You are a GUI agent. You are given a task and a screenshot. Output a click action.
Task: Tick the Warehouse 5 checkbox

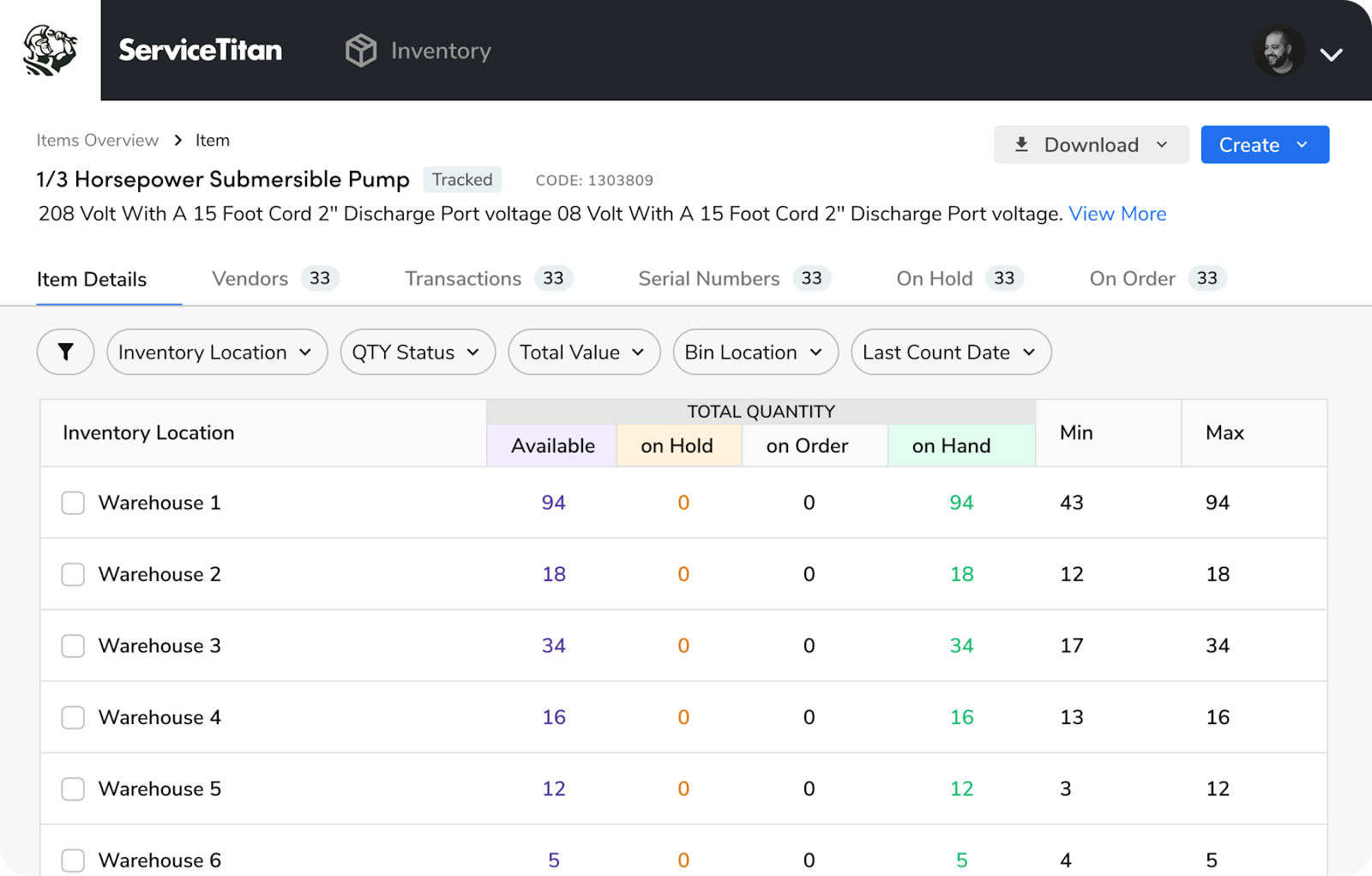point(73,789)
